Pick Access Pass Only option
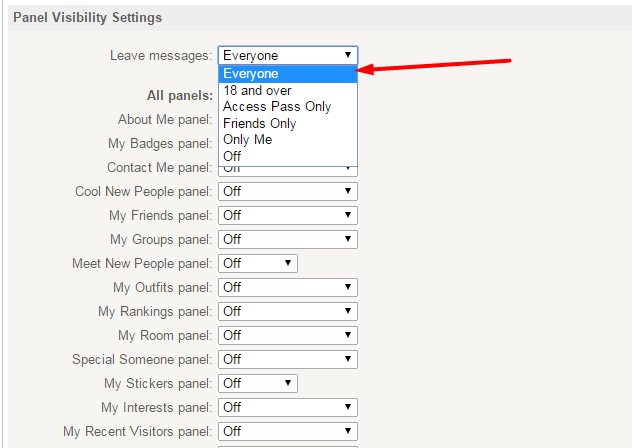This screenshot has width=632, height=448. 288,107
